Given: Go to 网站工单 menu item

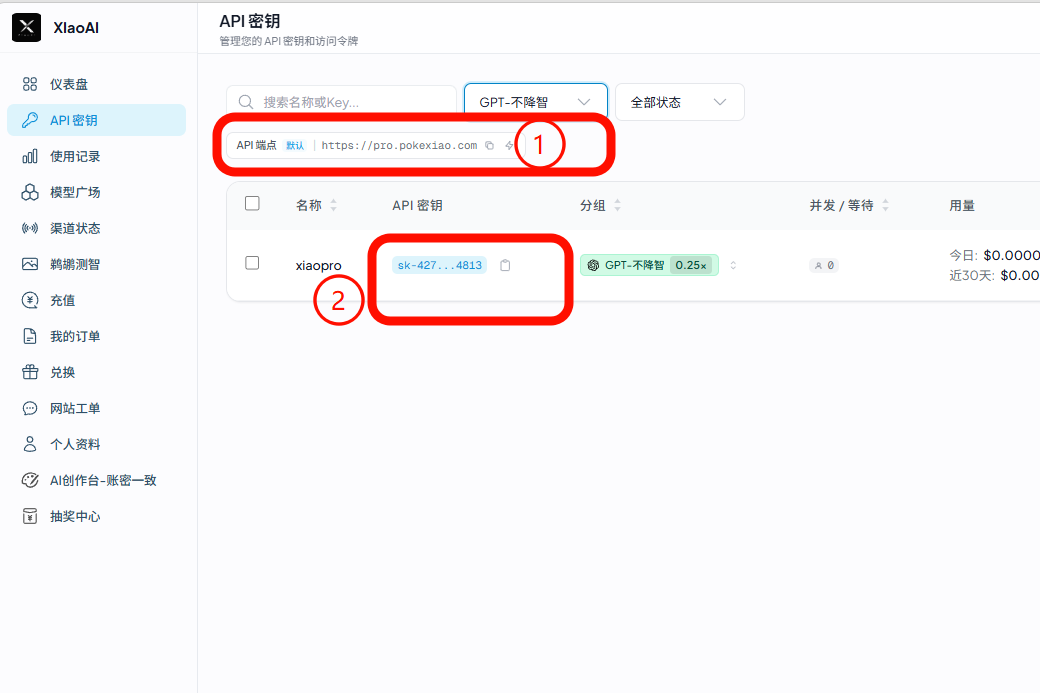Looking at the screenshot, I should pos(96,409).
